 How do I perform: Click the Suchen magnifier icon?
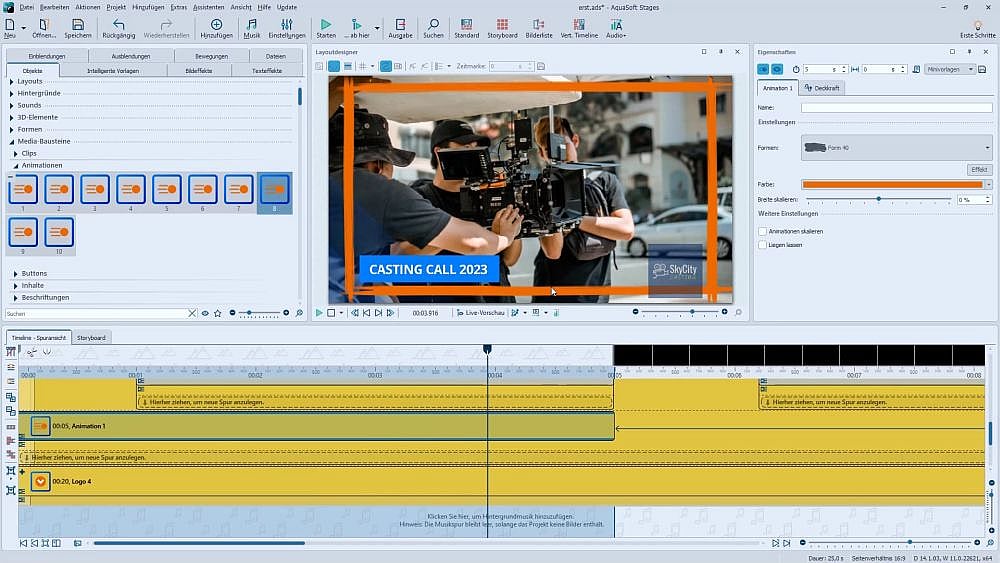(433, 25)
